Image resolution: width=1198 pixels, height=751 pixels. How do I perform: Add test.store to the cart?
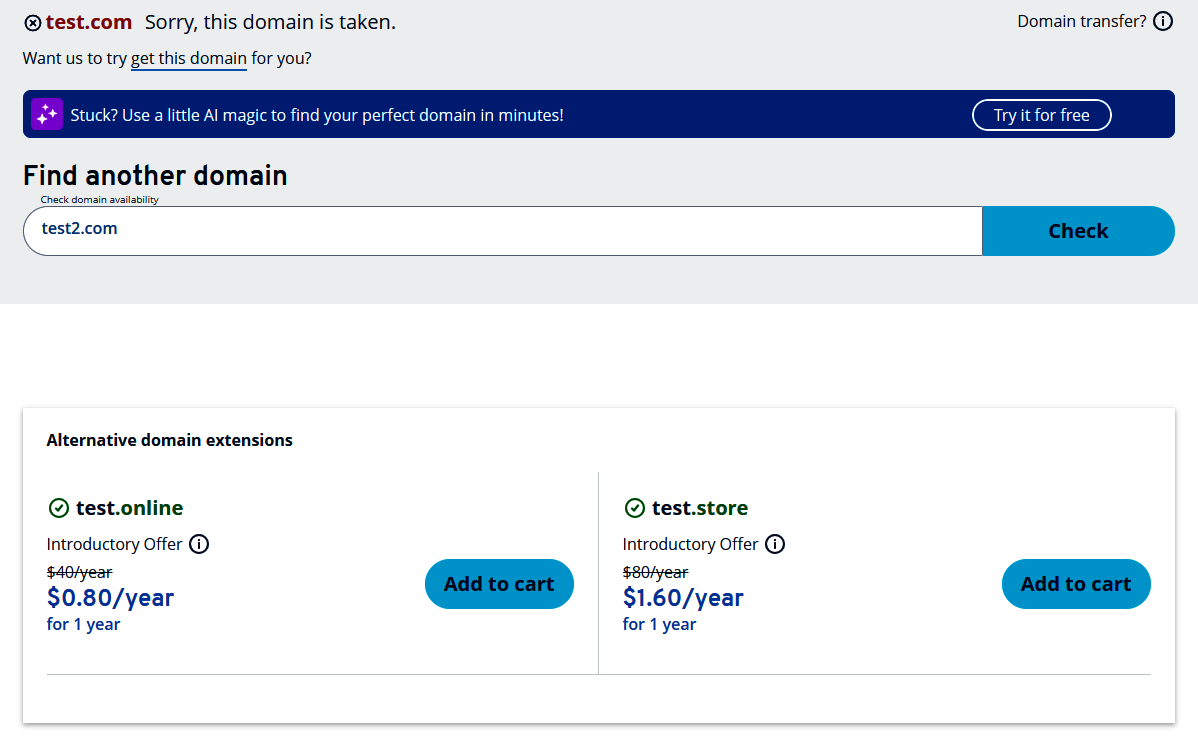point(1076,584)
